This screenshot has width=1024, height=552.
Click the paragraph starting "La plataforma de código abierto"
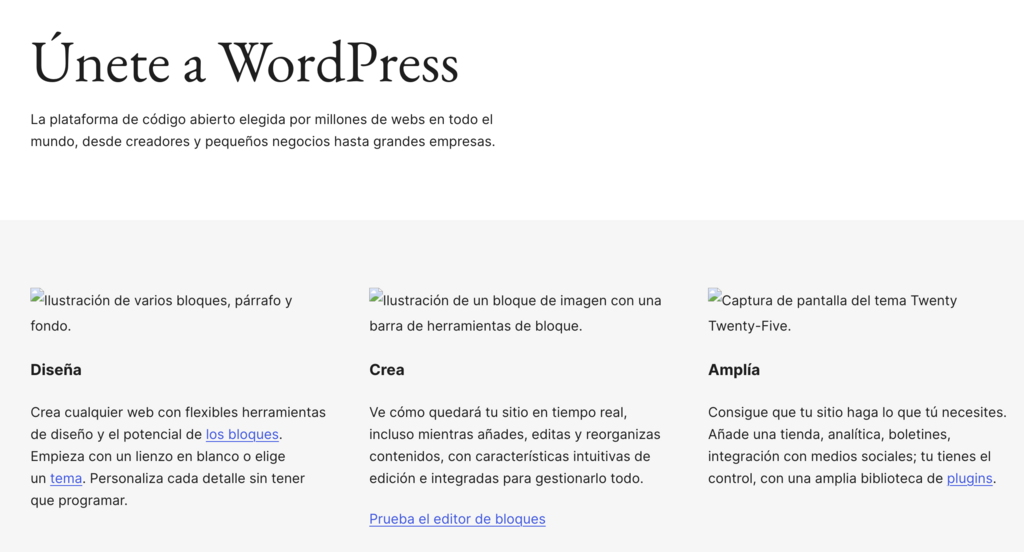[263, 130]
